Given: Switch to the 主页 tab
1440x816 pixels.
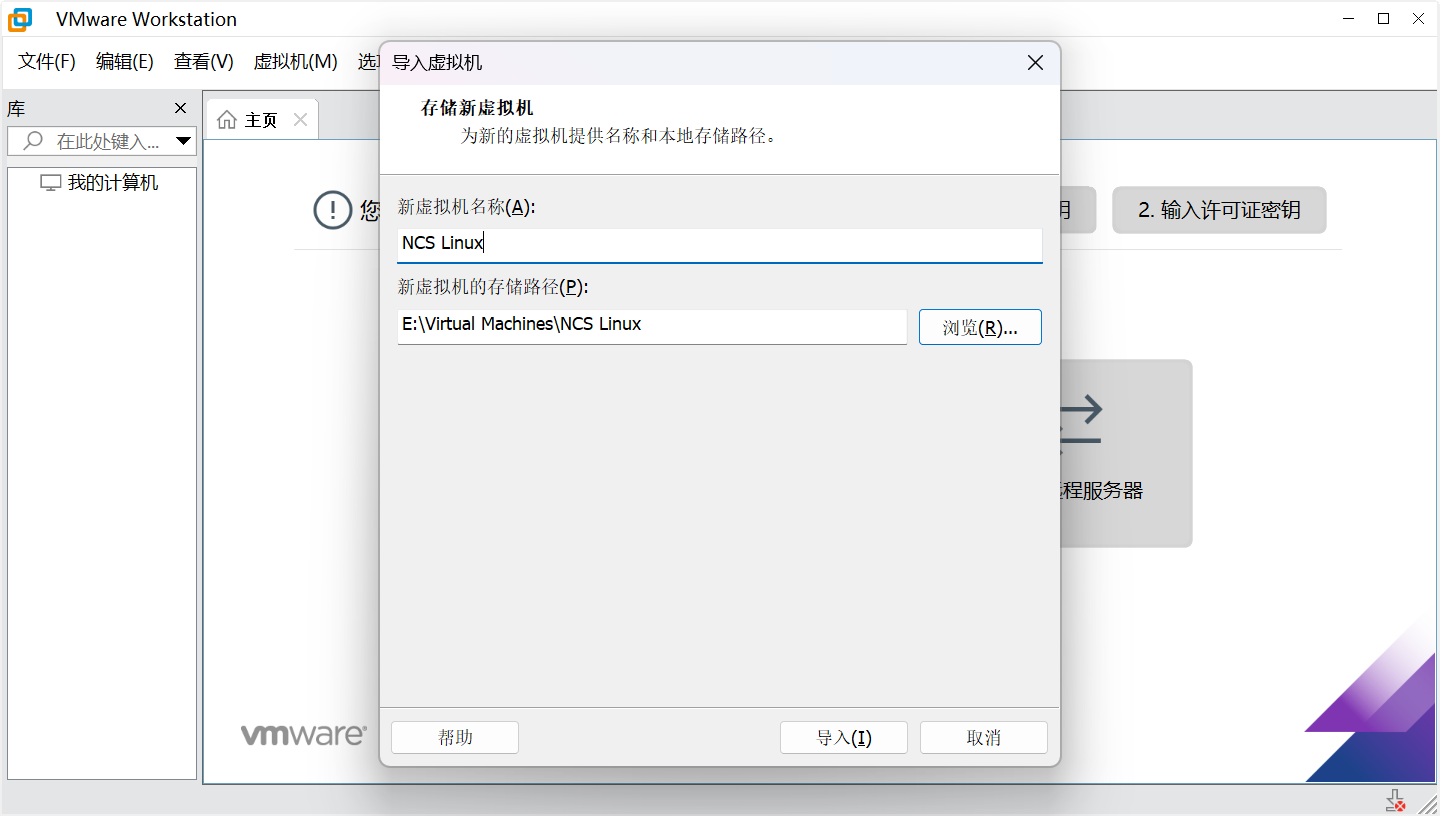Looking at the screenshot, I should (261, 120).
